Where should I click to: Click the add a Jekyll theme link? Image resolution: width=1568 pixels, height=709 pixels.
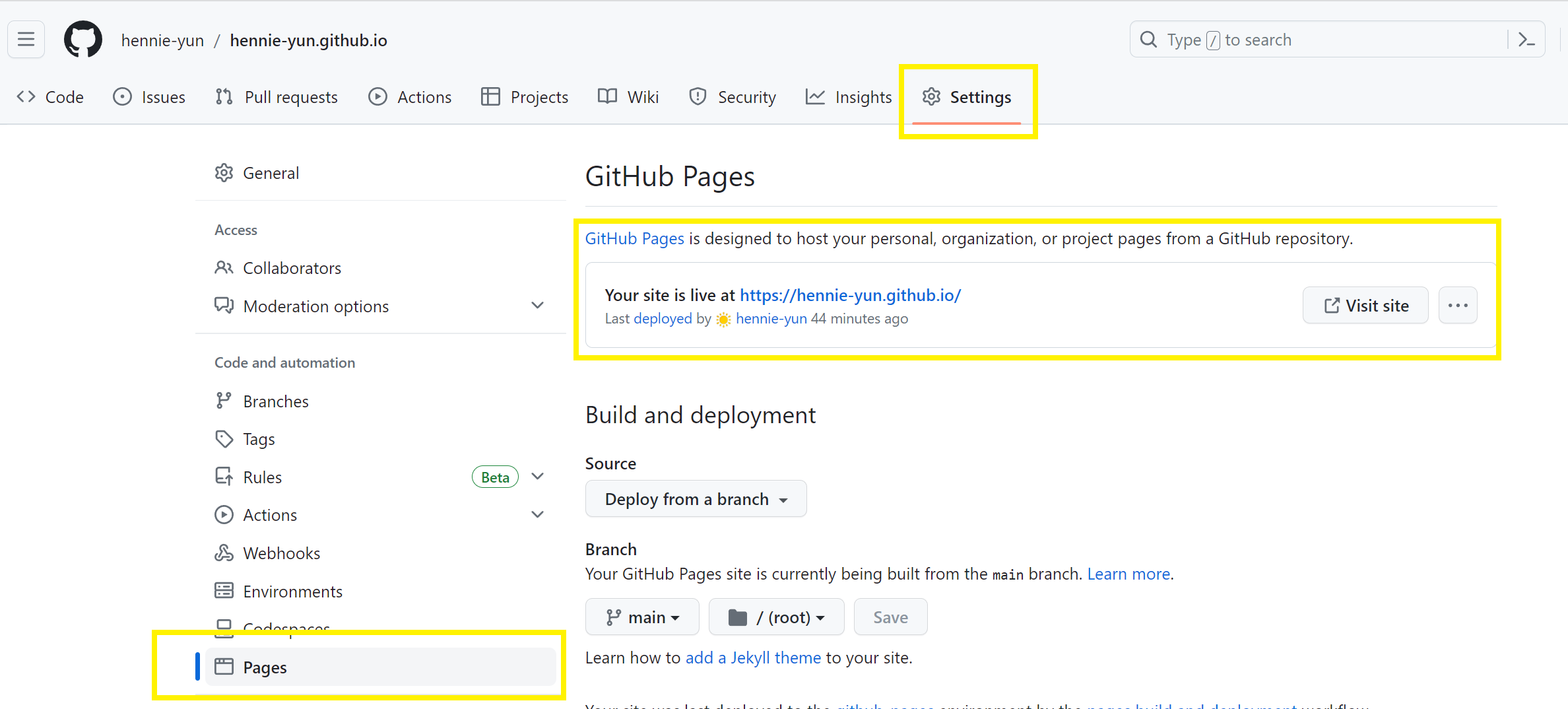(x=753, y=658)
